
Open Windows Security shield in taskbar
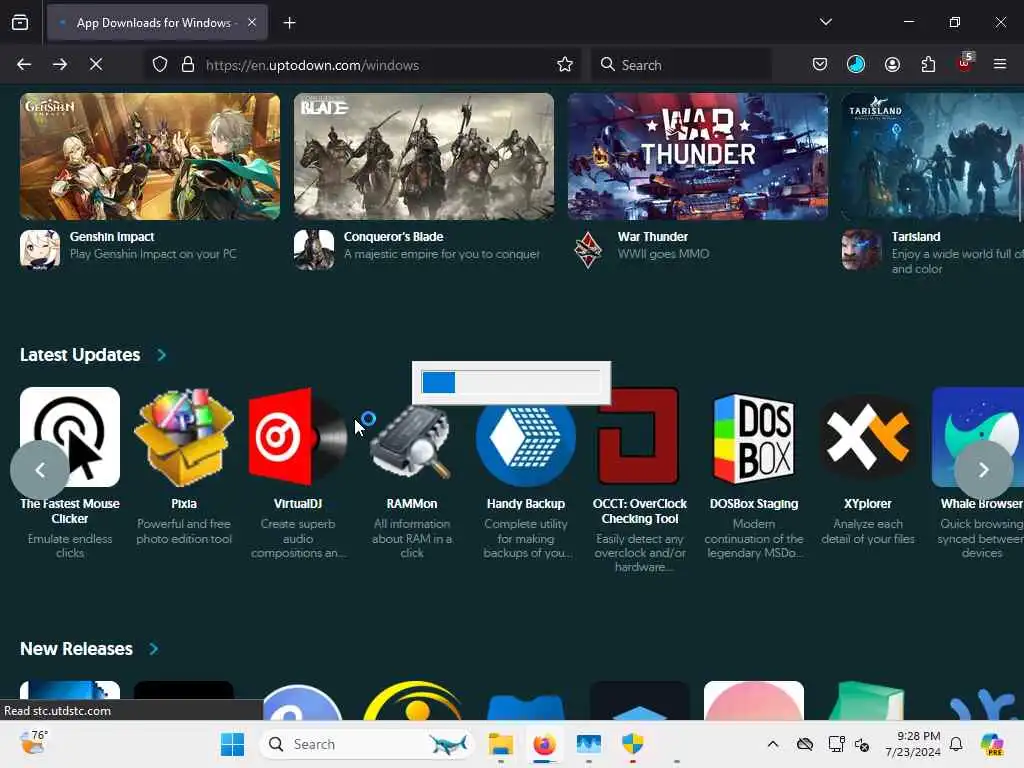pyautogui.click(x=632, y=744)
